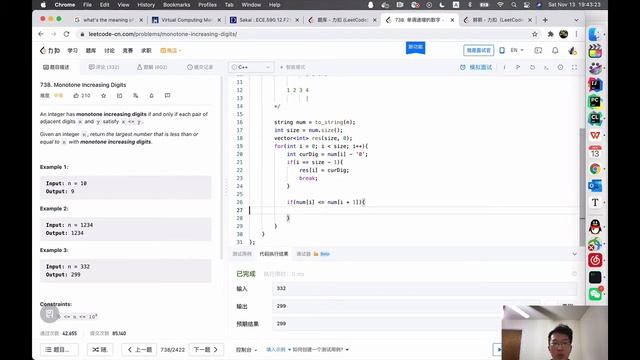
Task: Open the problem list button
Action: [60, 349]
